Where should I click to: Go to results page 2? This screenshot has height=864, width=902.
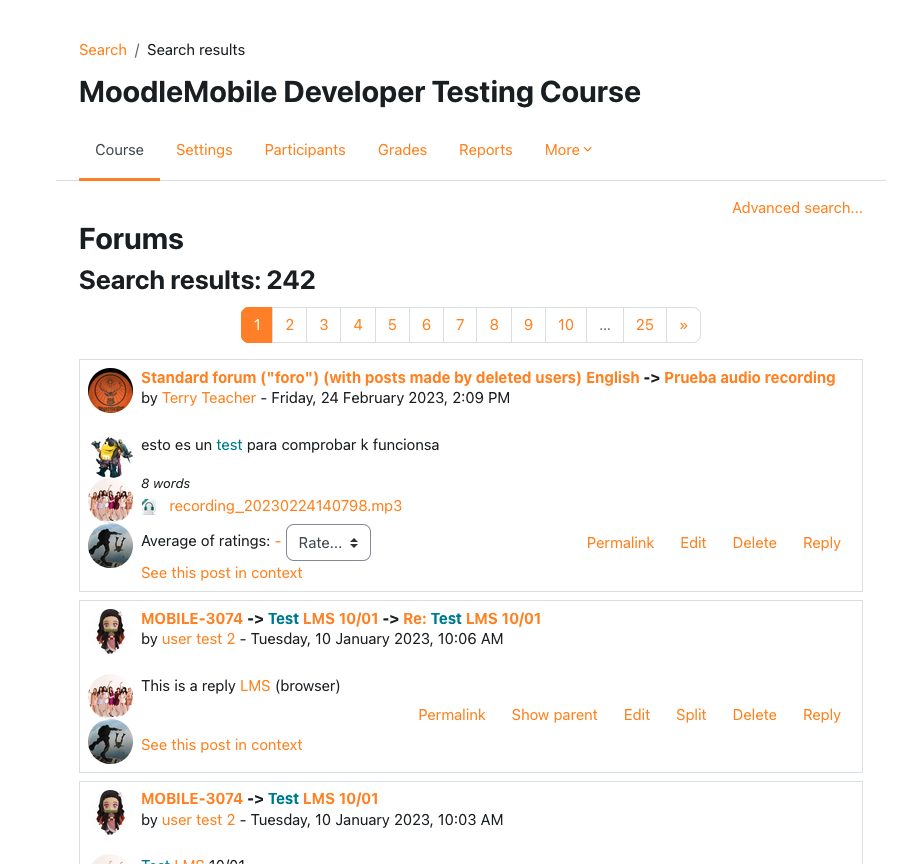[x=289, y=325]
